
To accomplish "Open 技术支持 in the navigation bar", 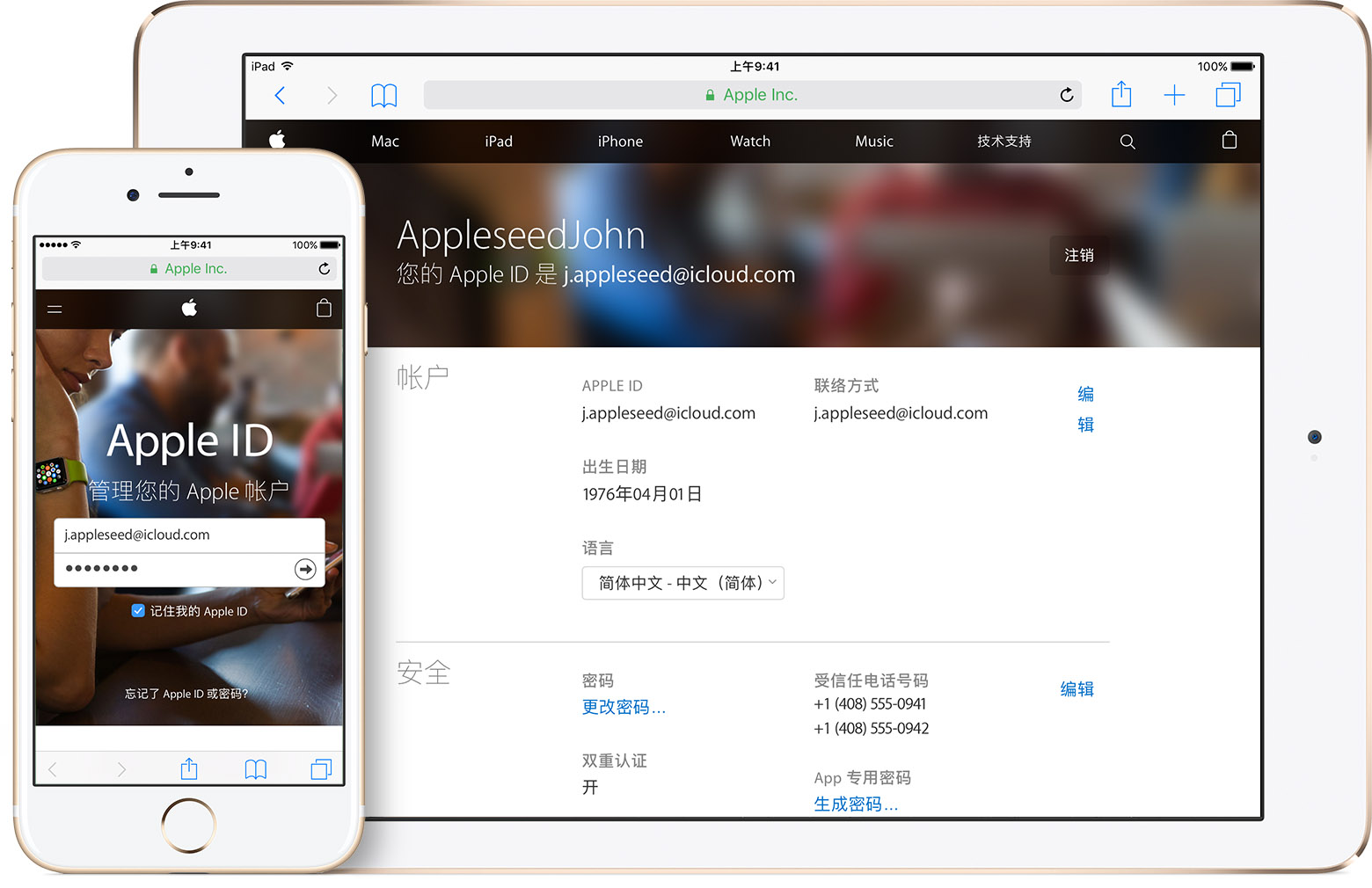I will click(1003, 142).
